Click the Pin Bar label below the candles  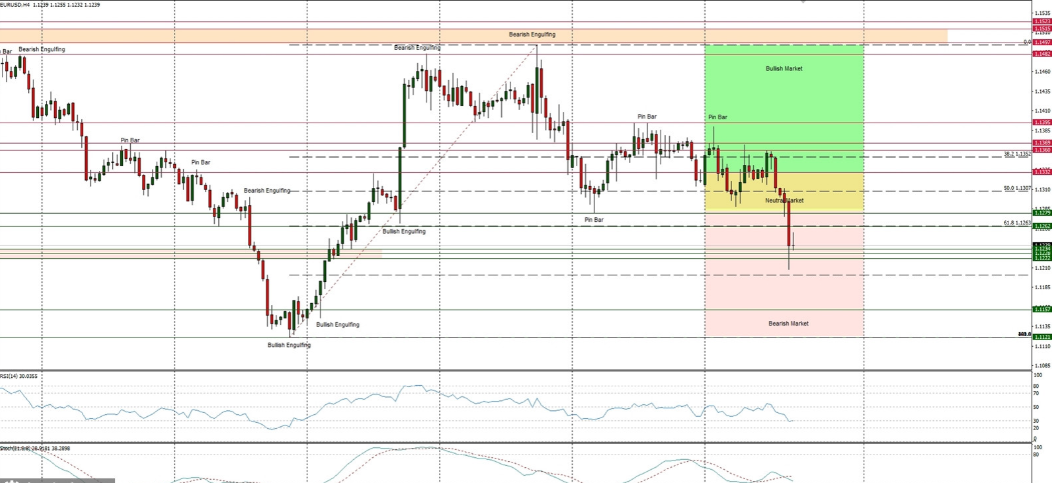pos(594,219)
